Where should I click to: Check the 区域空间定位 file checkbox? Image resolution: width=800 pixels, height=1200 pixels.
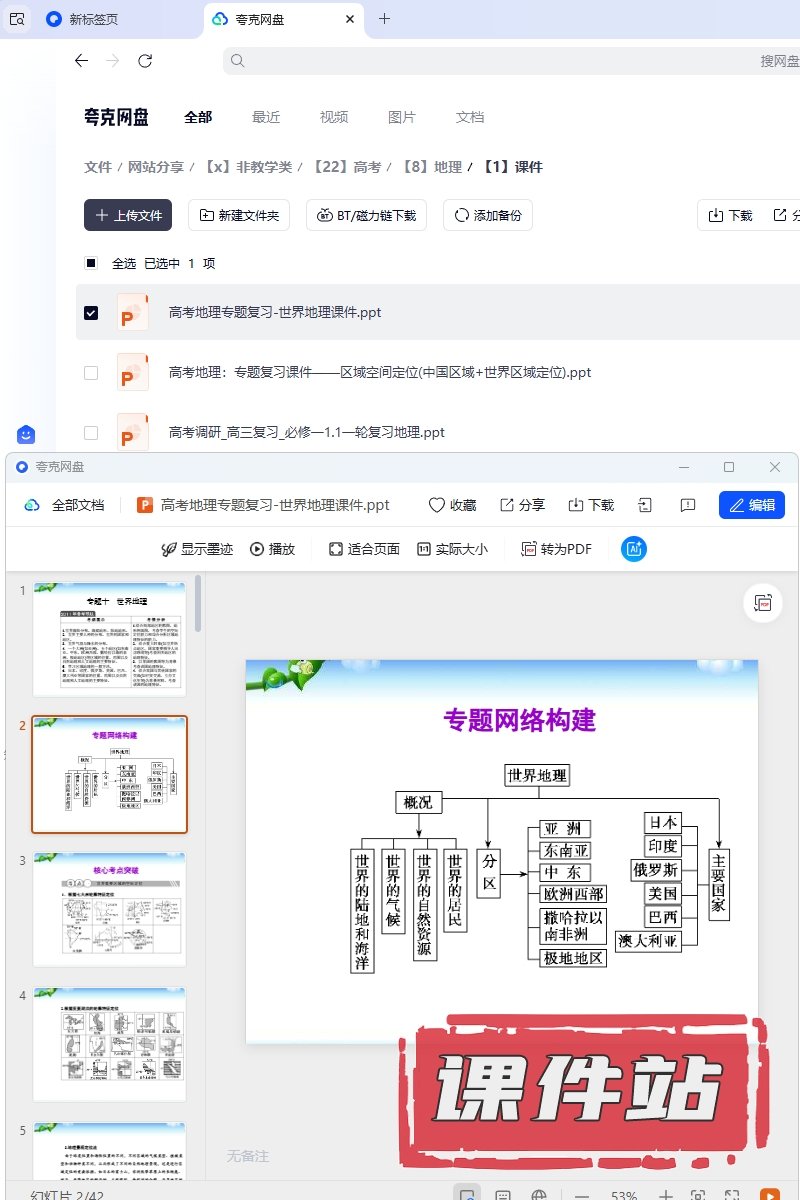click(x=91, y=373)
